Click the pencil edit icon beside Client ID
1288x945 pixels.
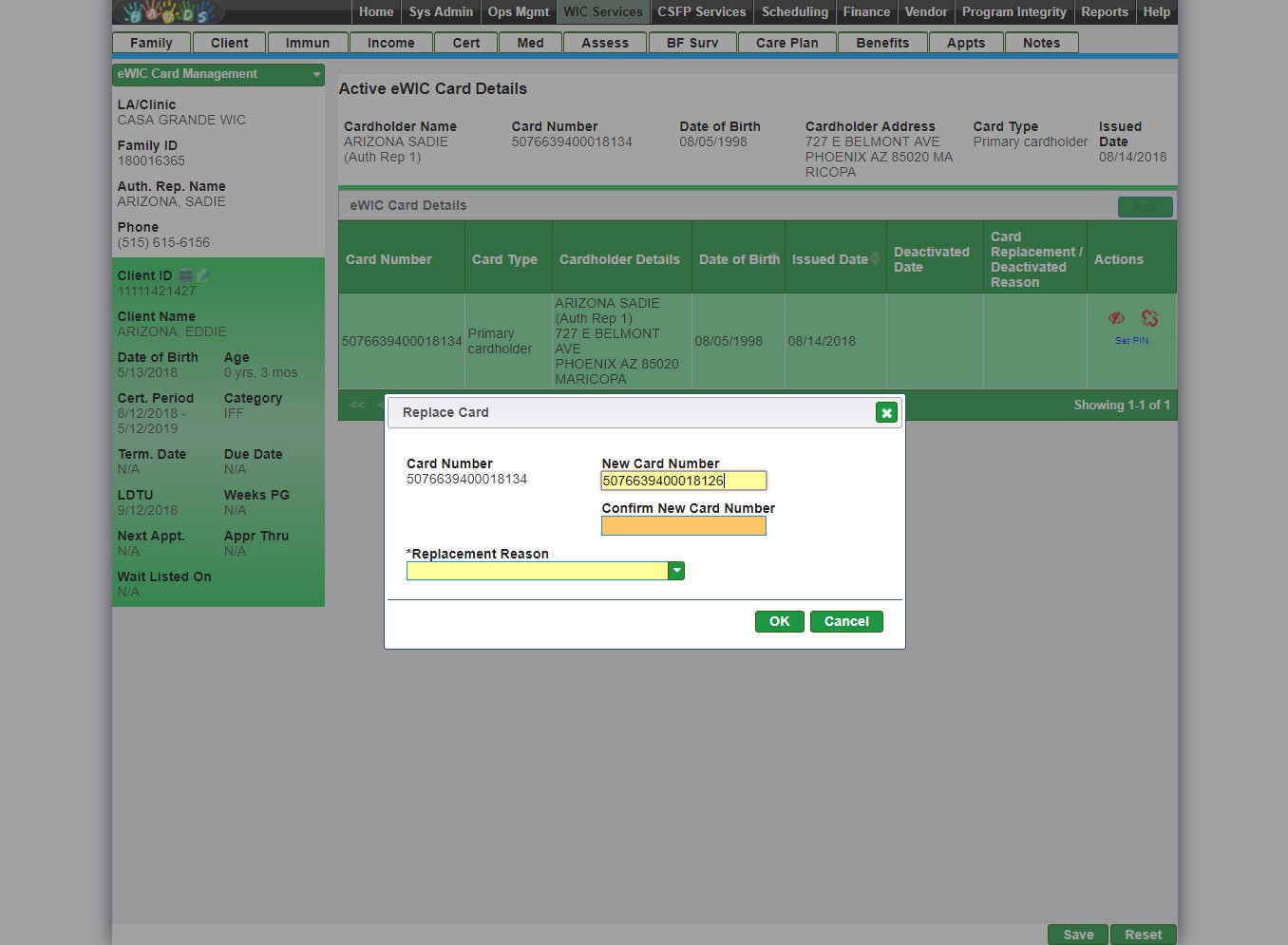pos(202,275)
